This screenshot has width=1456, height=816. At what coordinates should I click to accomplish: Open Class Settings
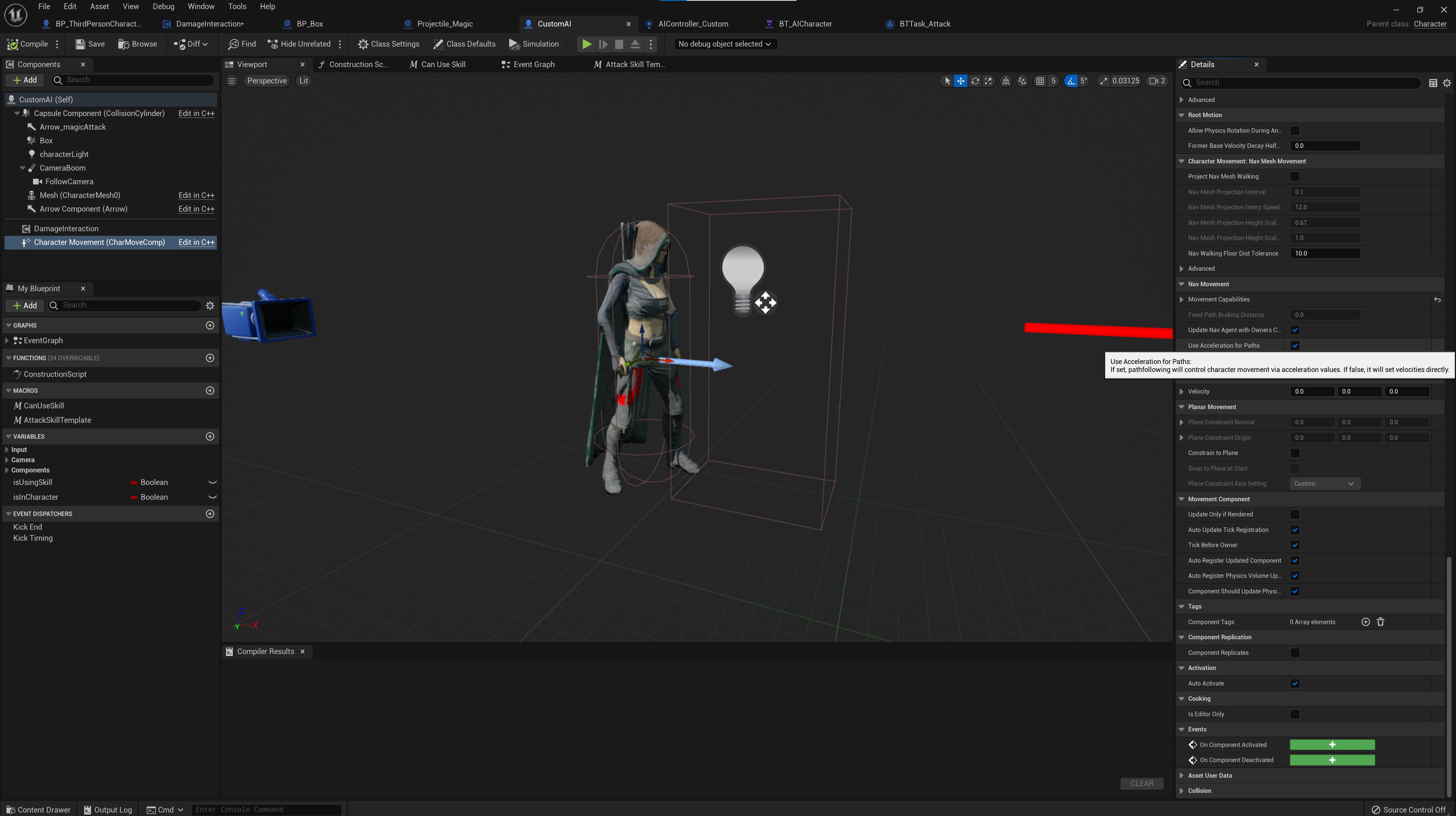point(388,44)
